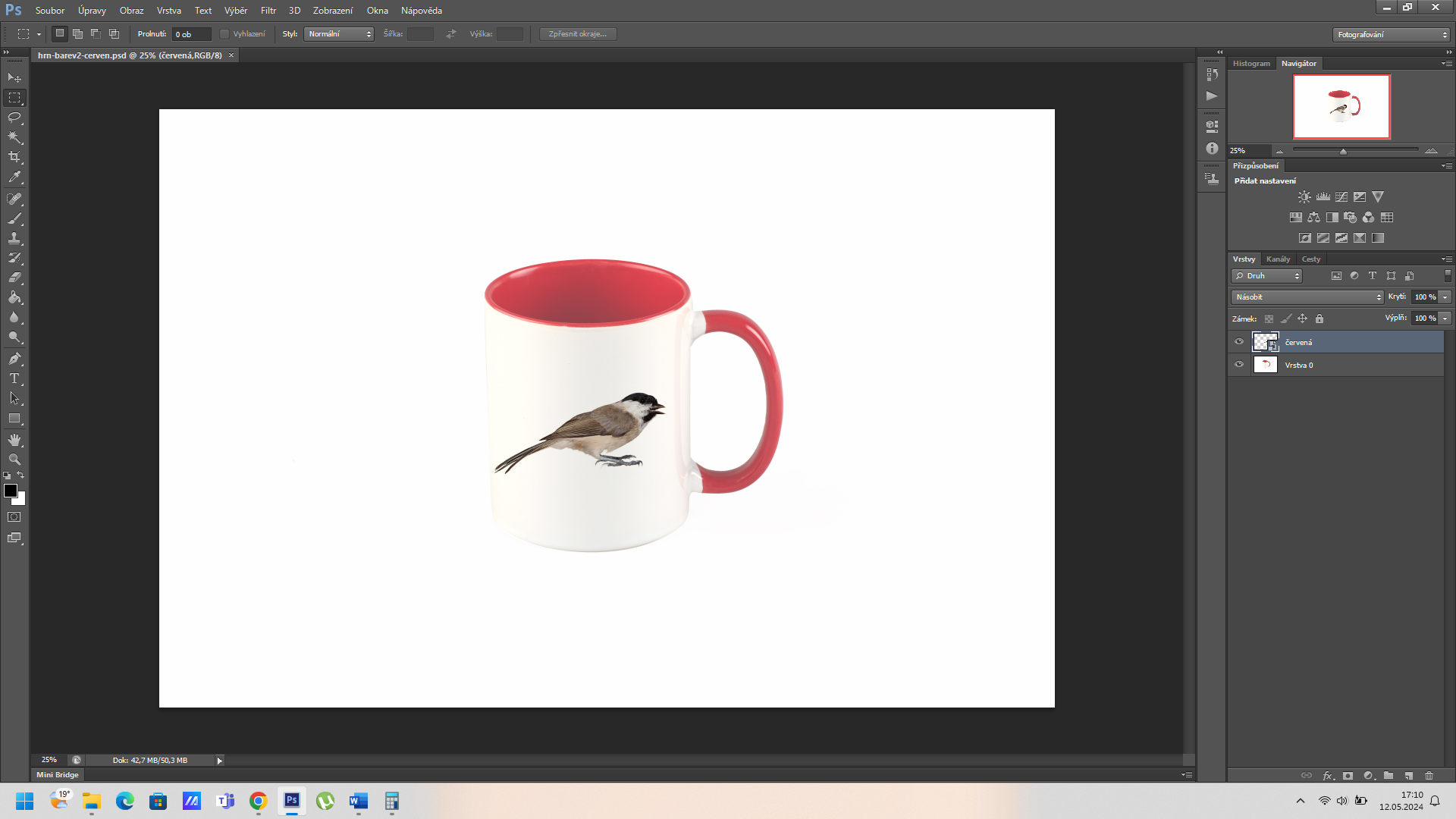Open the Zobrazení menu
The height and width of the screenshot is (819, 1456).
click(x=333, y=11)
